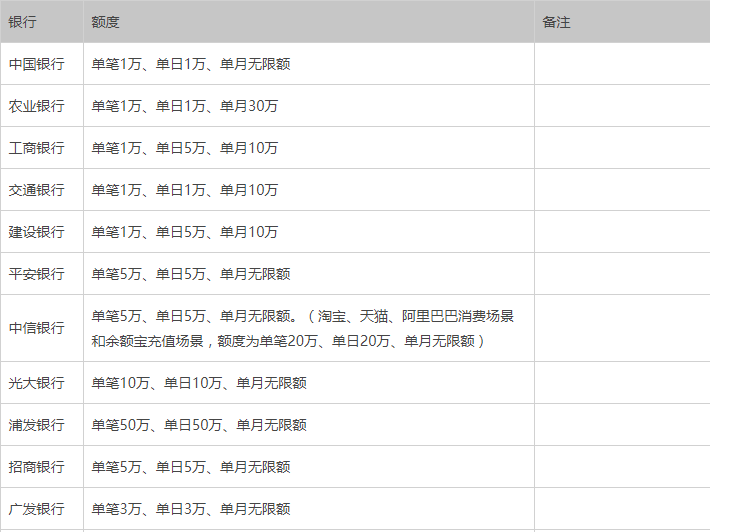Click 招商银行 limit 单笔5万、单日5万、单月无限额
Image resolution: width=753 pixels, height=532 pixels.
[191, 467]
